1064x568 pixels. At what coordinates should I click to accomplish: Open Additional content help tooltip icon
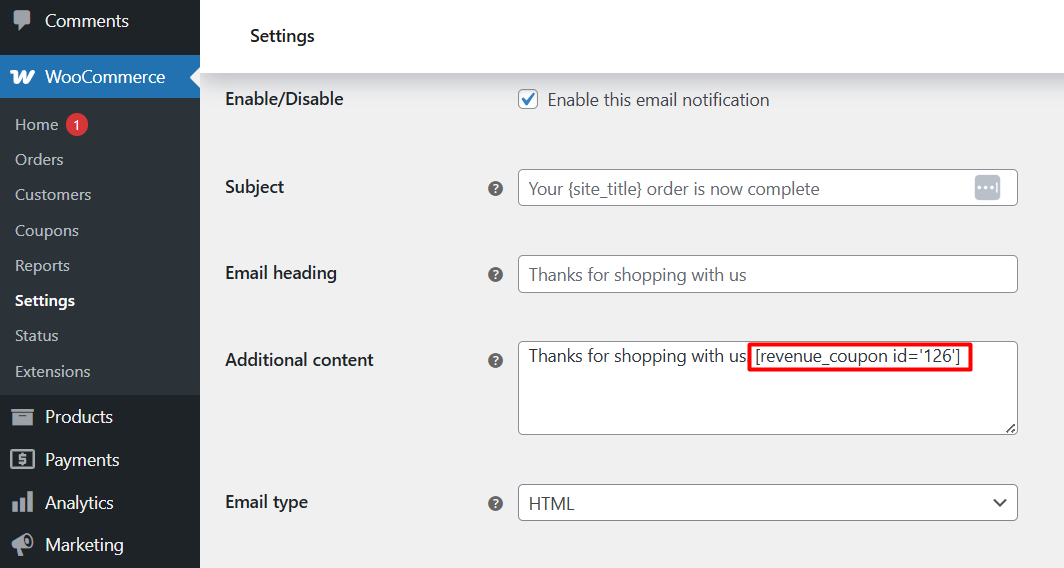tap(495, 360)
